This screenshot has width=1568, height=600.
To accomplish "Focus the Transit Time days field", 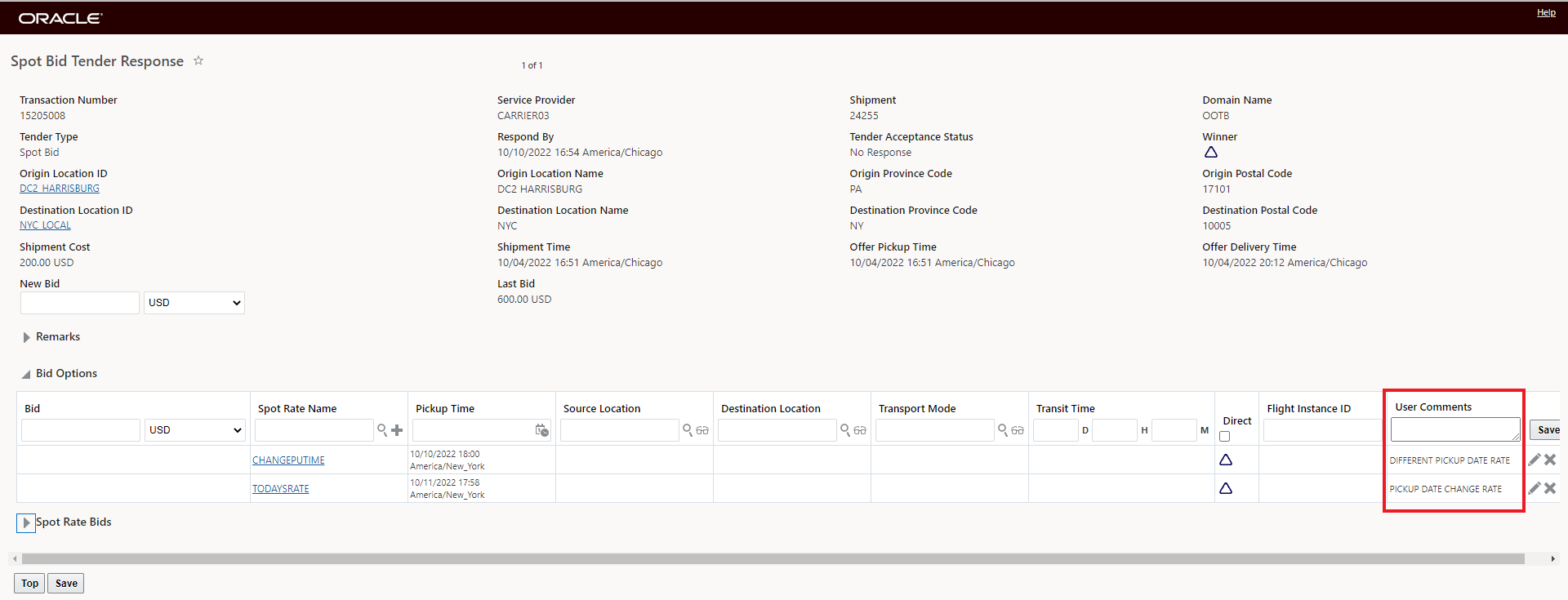I will pos(1056,430).
